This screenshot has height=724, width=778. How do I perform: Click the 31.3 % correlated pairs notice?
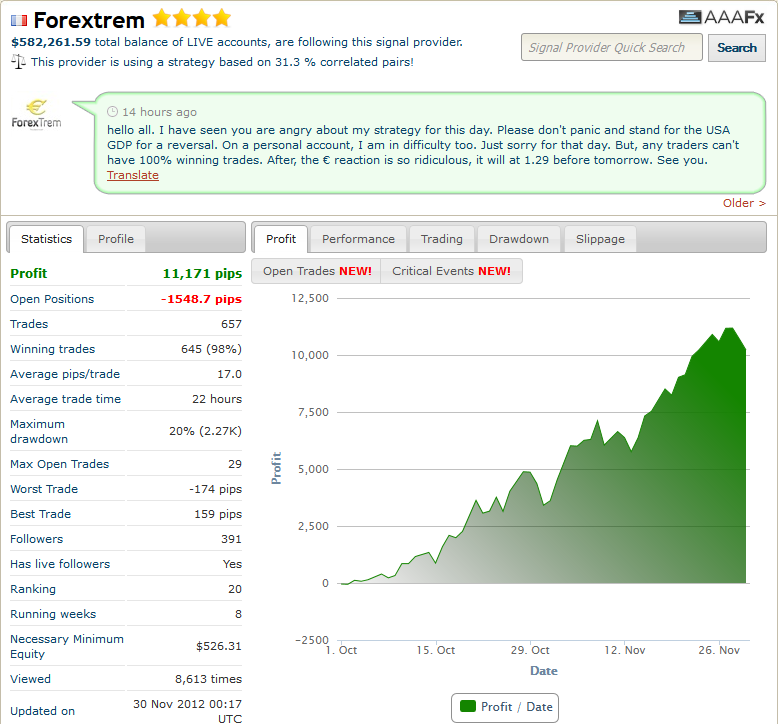coord(222,62)
